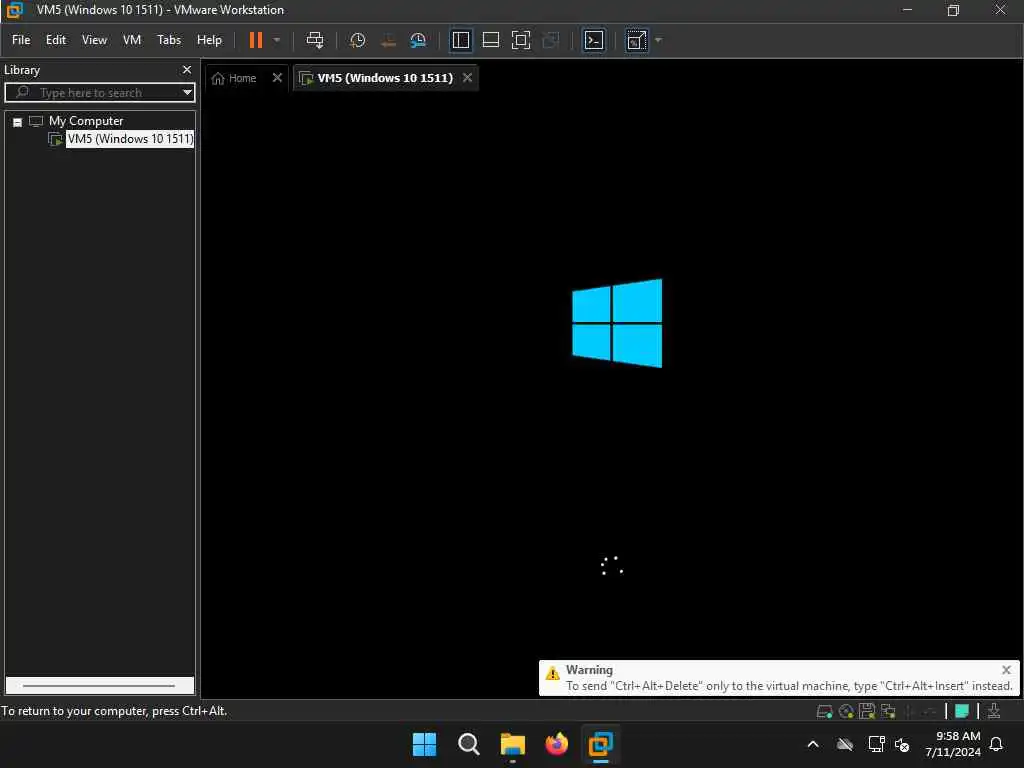Show hidden system tray icons
1024x768 pixels.
[x=813, y=744]
